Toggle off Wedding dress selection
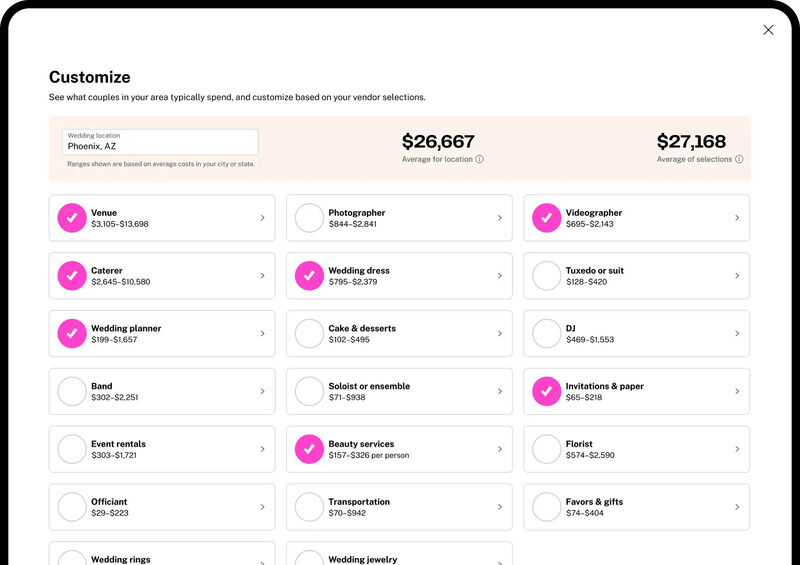 click(309, 276)
